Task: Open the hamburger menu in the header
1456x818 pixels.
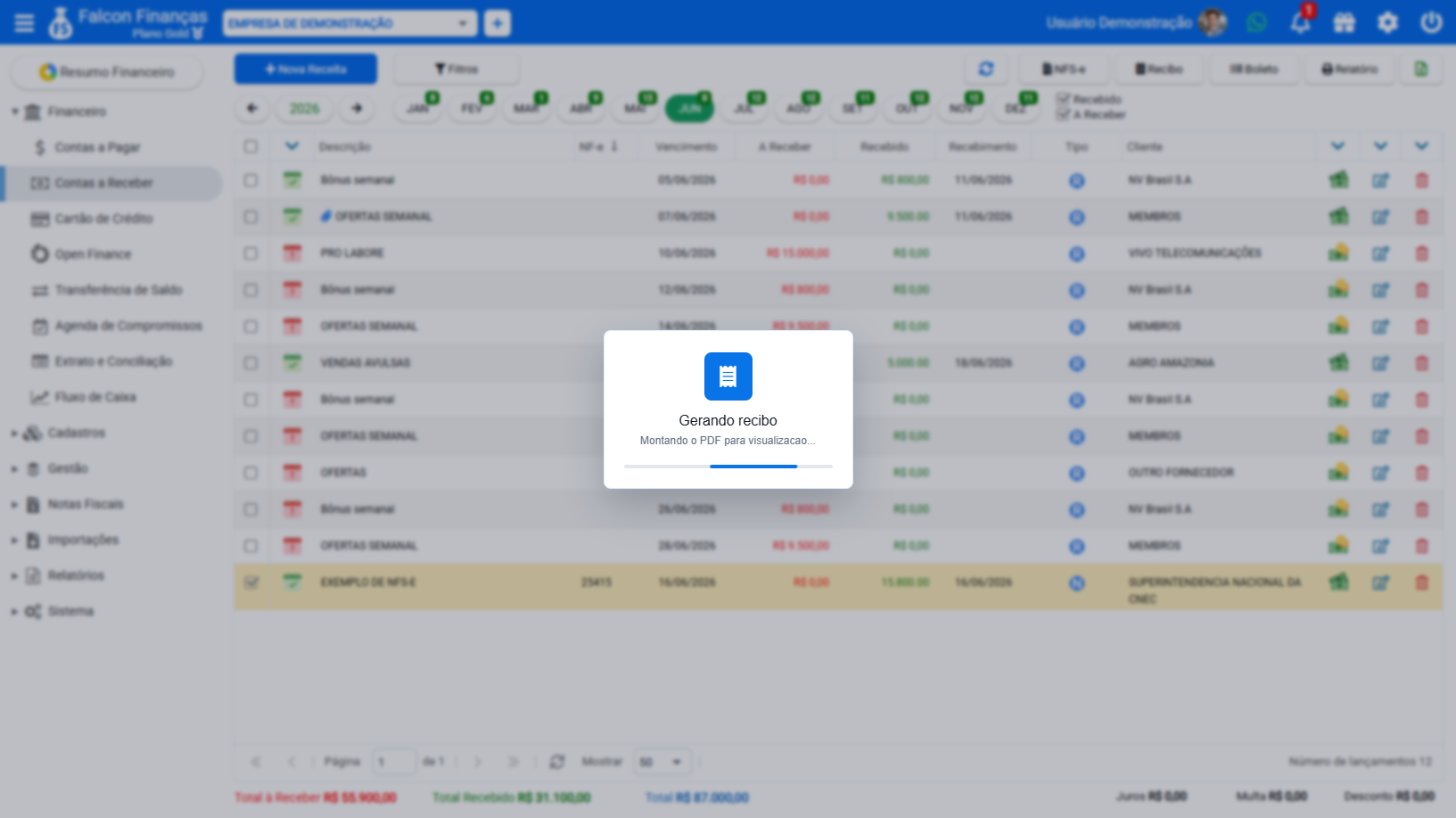Action: tap(24, 22)
